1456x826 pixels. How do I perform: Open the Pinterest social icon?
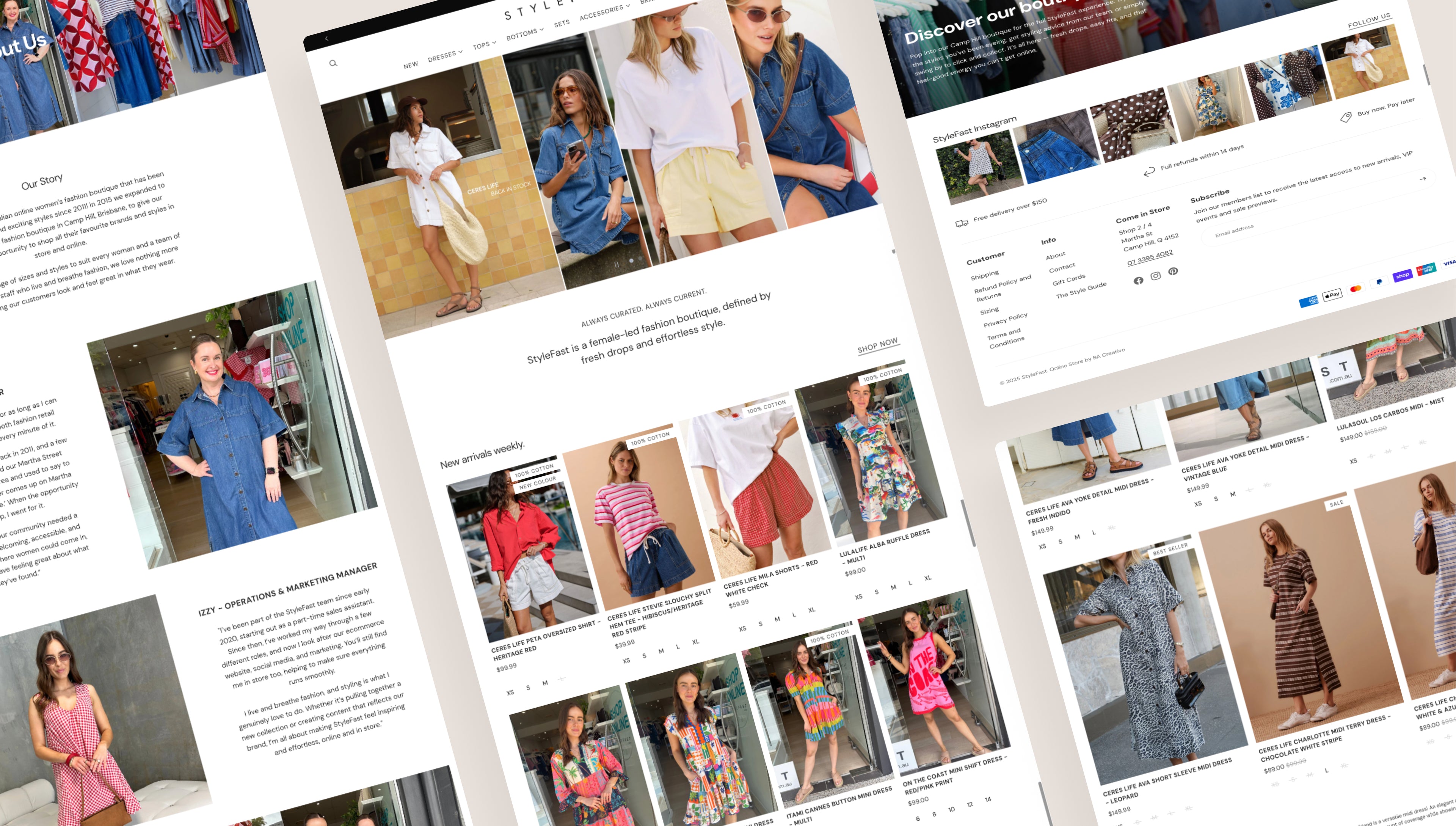(x=1173, y=272)
